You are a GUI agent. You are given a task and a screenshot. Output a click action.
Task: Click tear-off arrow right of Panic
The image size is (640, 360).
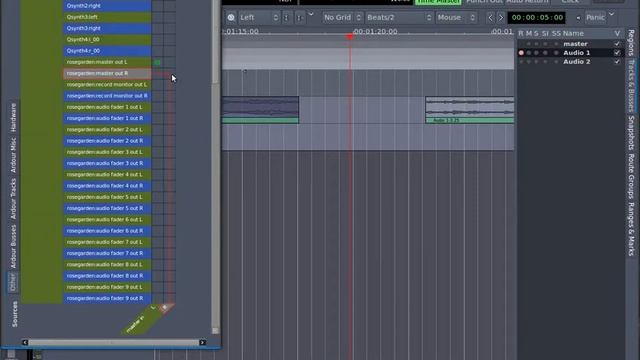611,14
